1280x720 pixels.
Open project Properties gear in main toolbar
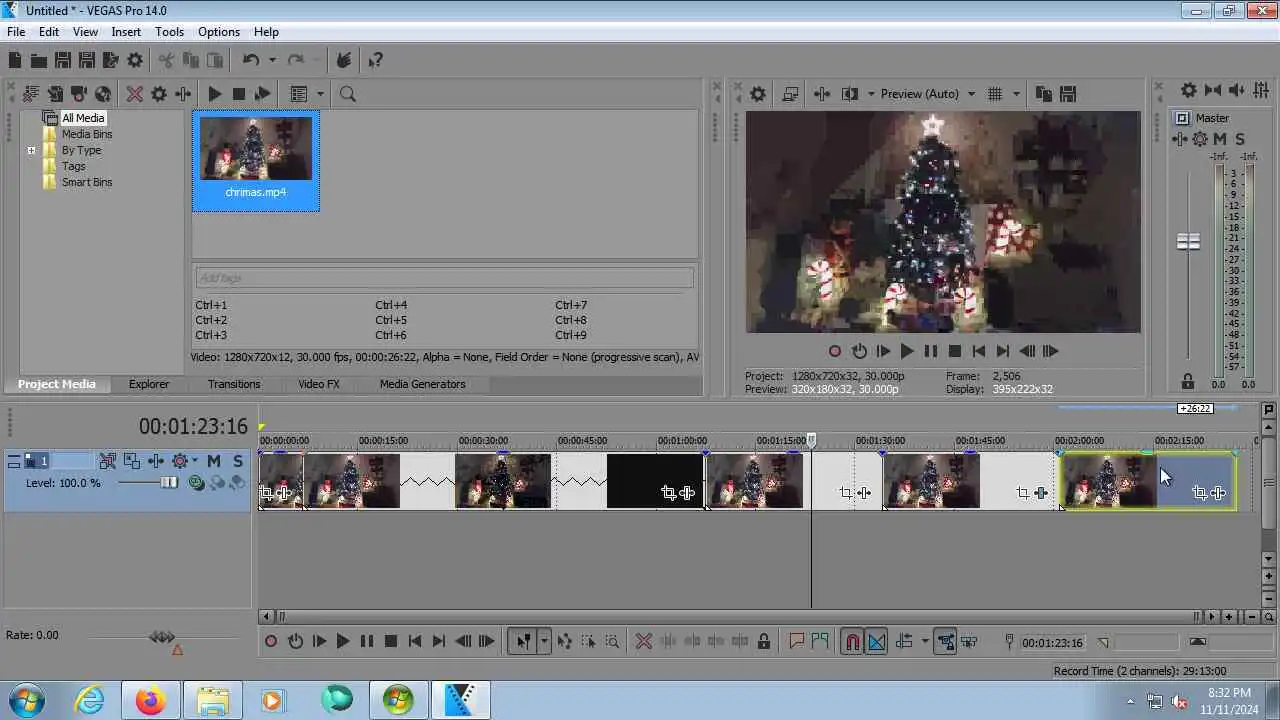(x=135, y=61)
